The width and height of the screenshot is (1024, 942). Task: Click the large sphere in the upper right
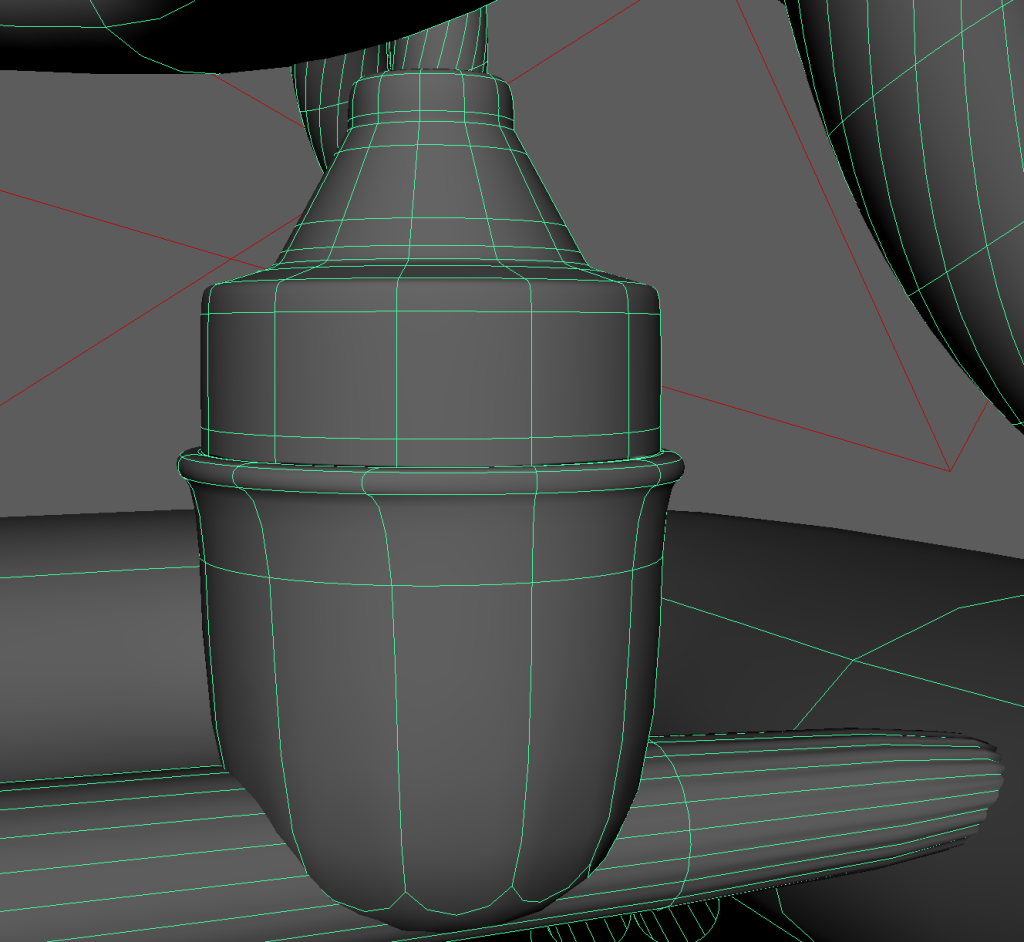point(930,150)
